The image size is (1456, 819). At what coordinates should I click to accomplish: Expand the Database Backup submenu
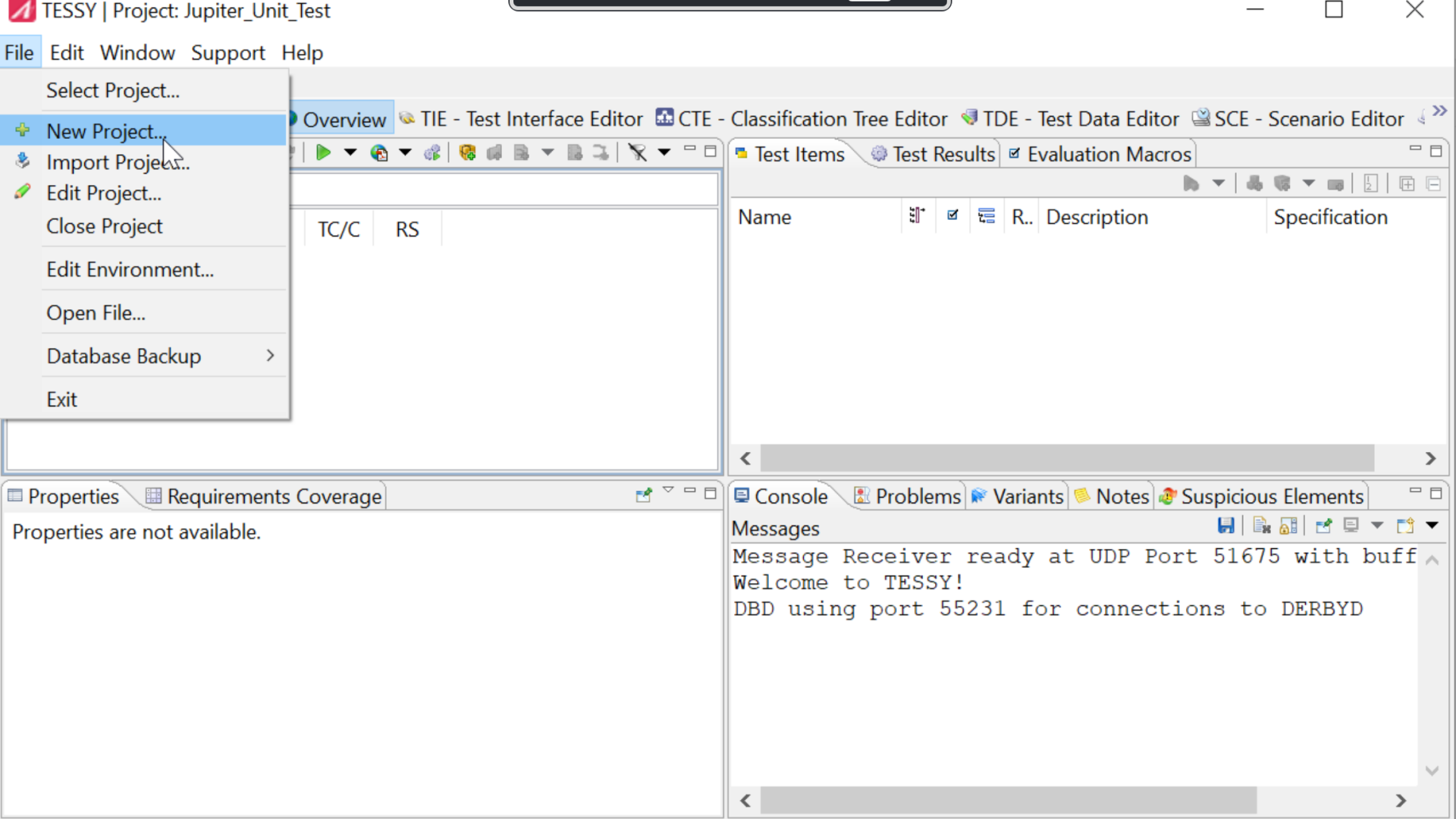(x=144, y=356)
